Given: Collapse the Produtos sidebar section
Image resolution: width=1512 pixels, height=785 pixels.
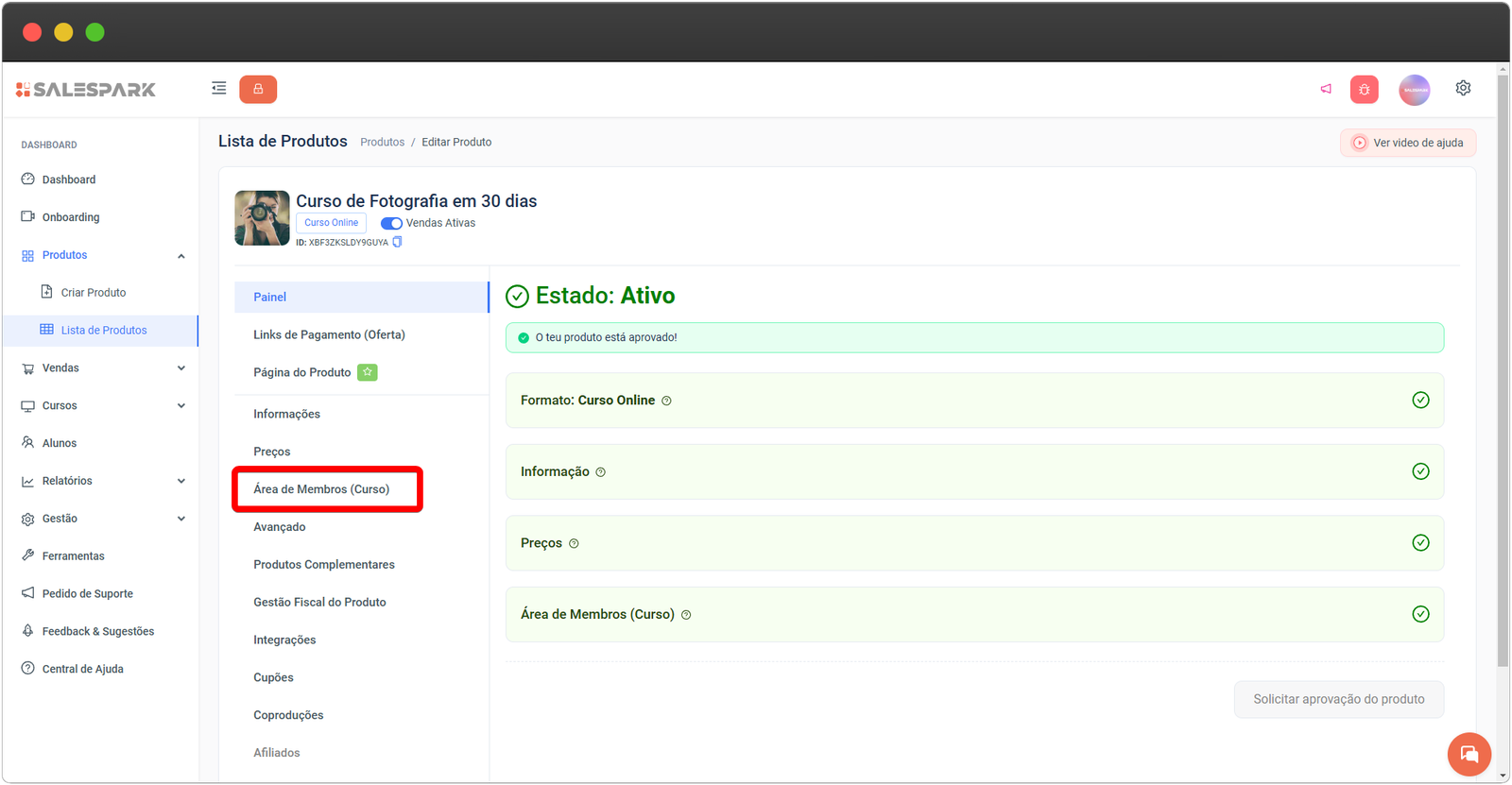Looking at the screenshot, I should click(180, 256).
